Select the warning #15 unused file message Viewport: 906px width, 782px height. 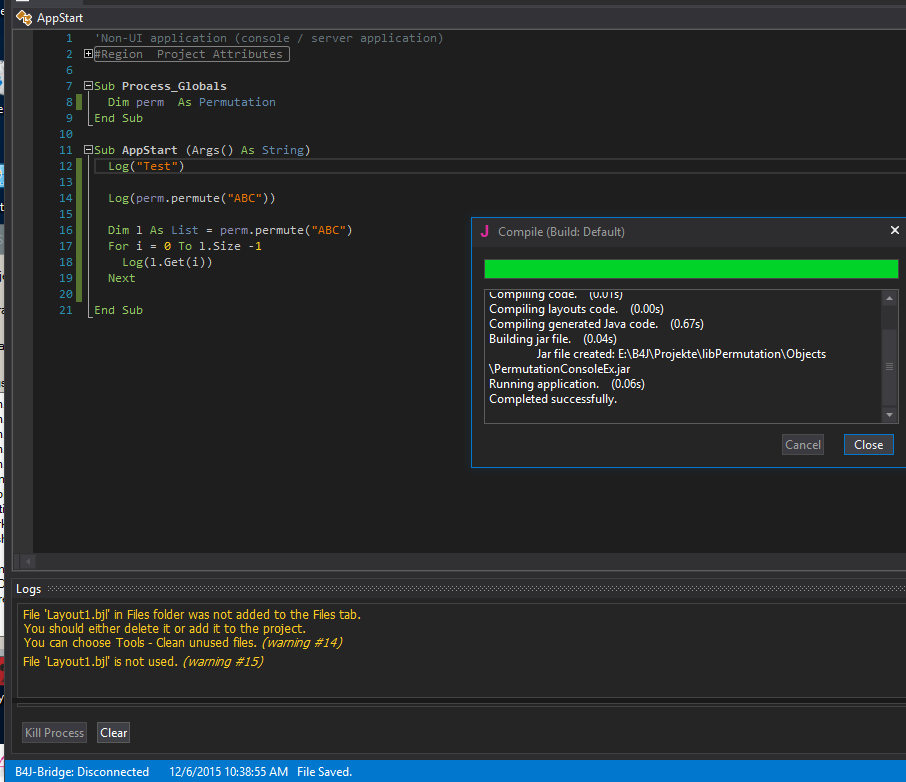click(x=142, y=662)
